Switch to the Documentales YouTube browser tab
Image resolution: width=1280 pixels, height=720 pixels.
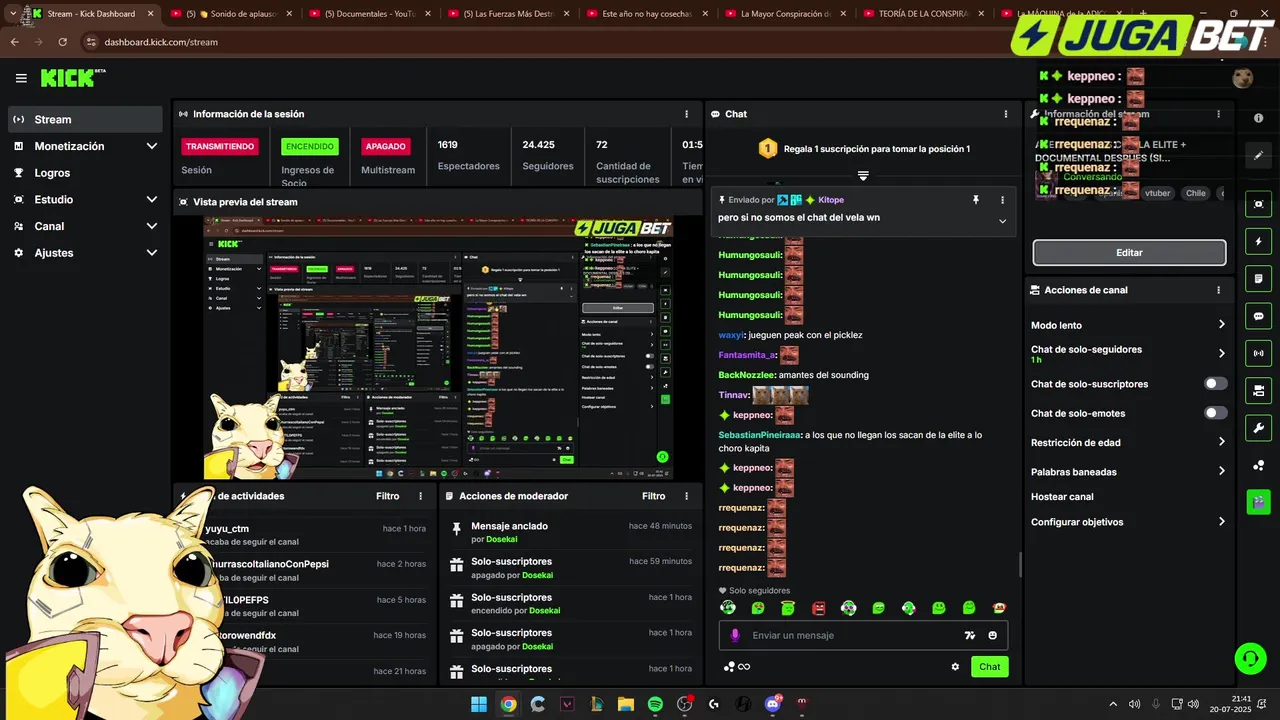pyautogui.click(x=369, y=14)
